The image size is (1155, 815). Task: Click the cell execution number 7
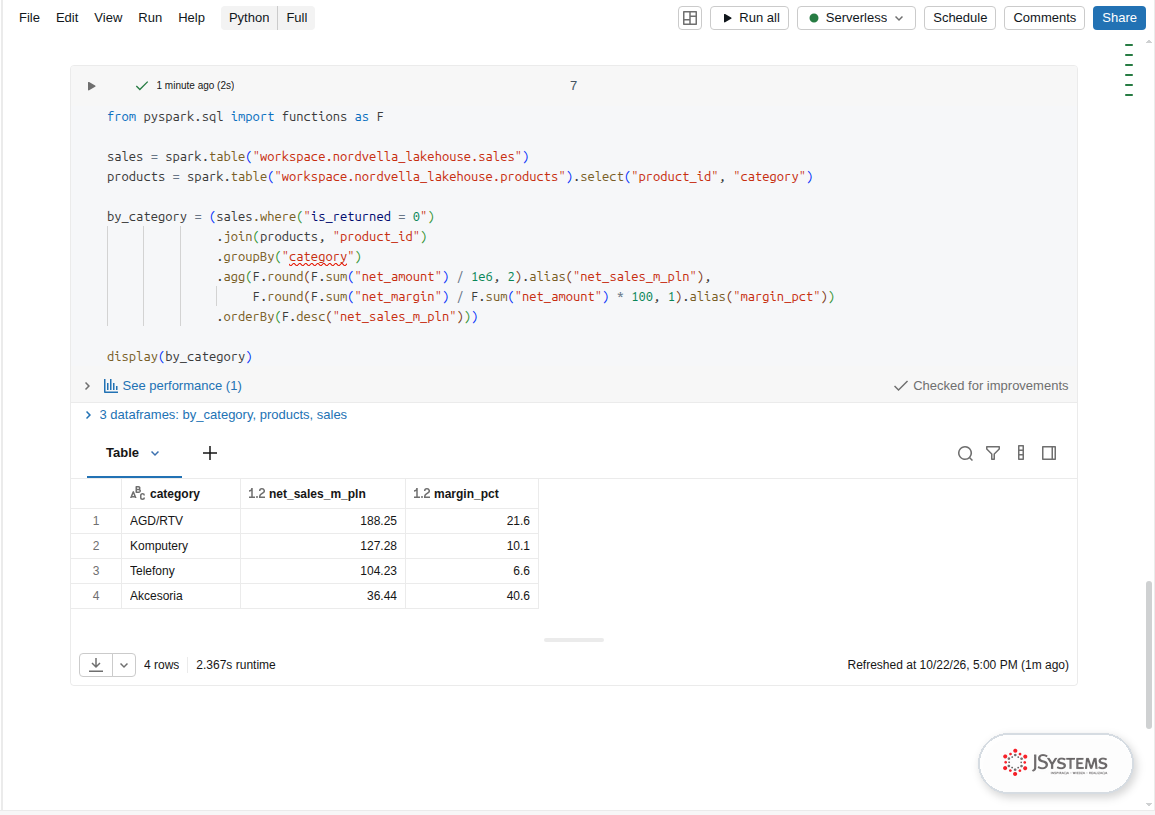point(573,85)
